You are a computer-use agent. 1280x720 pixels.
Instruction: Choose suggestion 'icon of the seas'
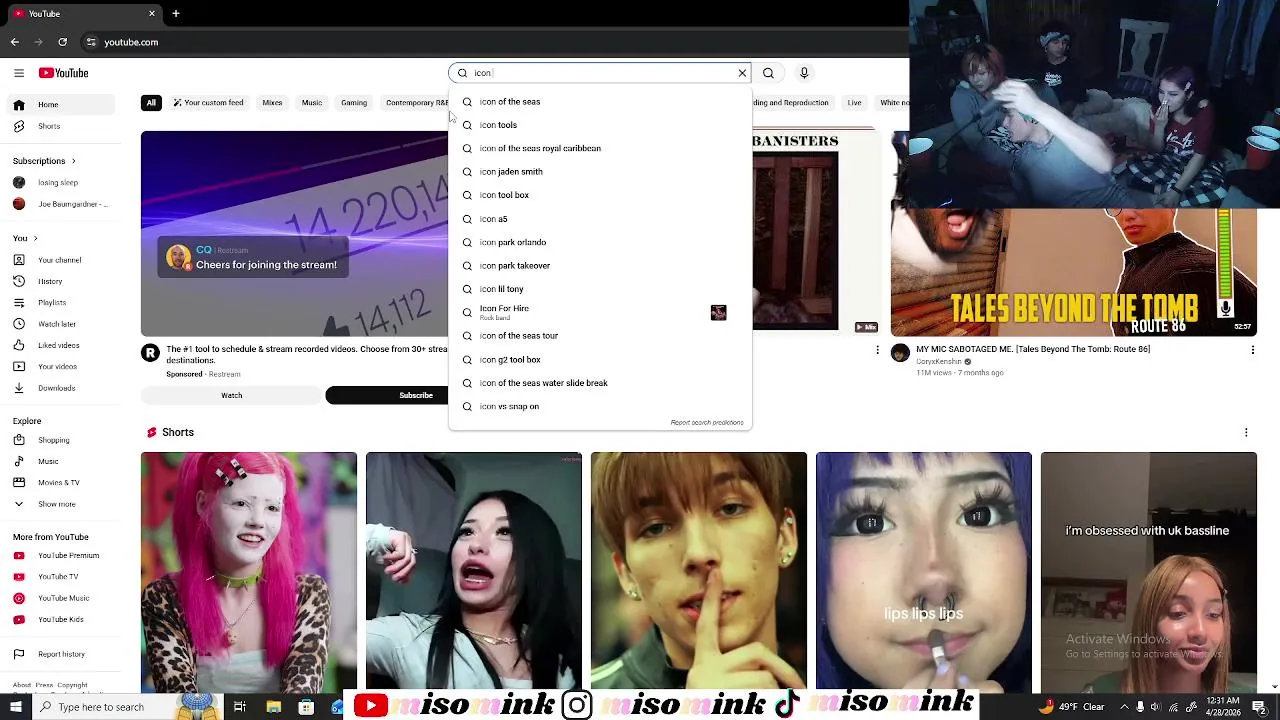600,102
